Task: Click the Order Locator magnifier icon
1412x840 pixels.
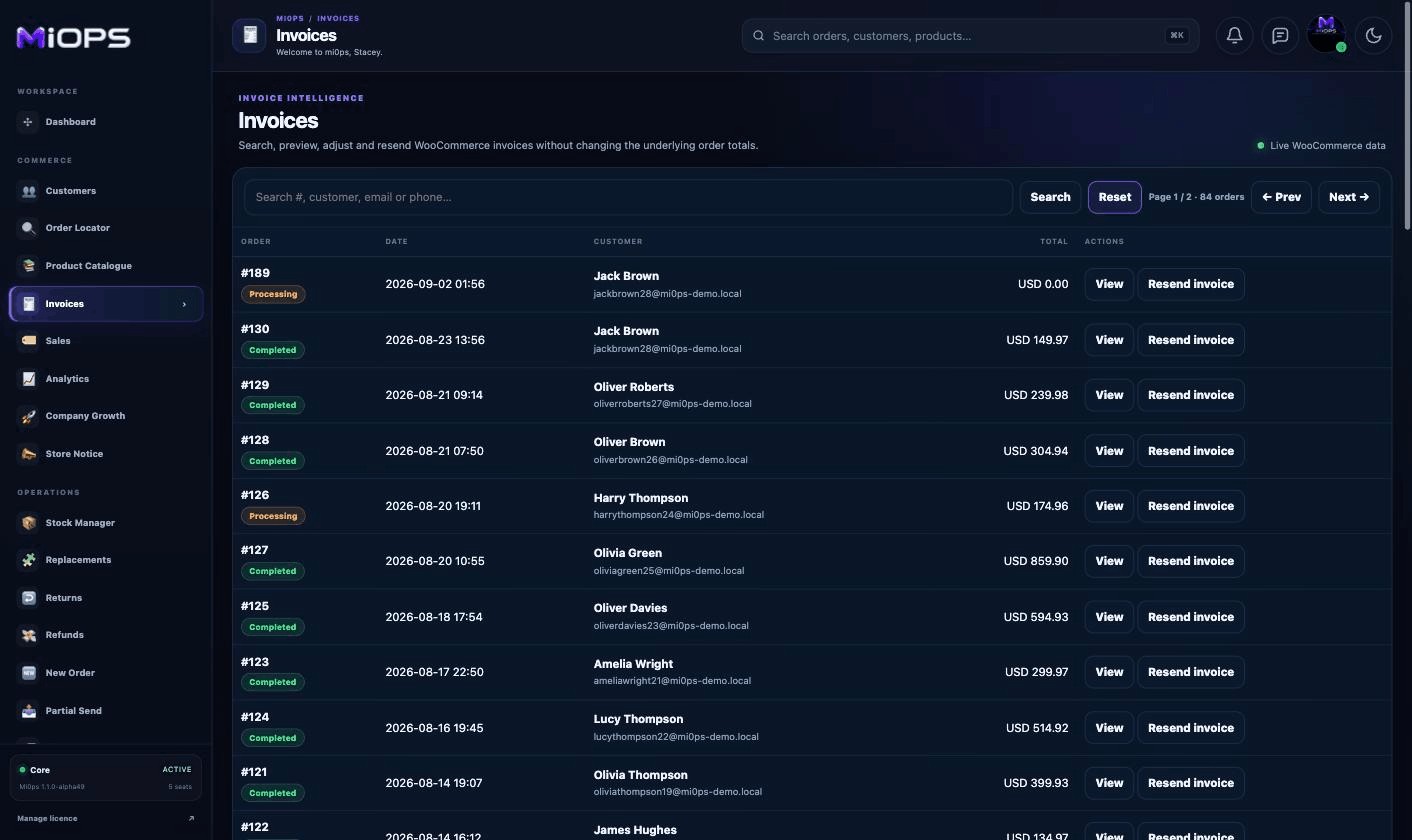Action: click(28, 228)
